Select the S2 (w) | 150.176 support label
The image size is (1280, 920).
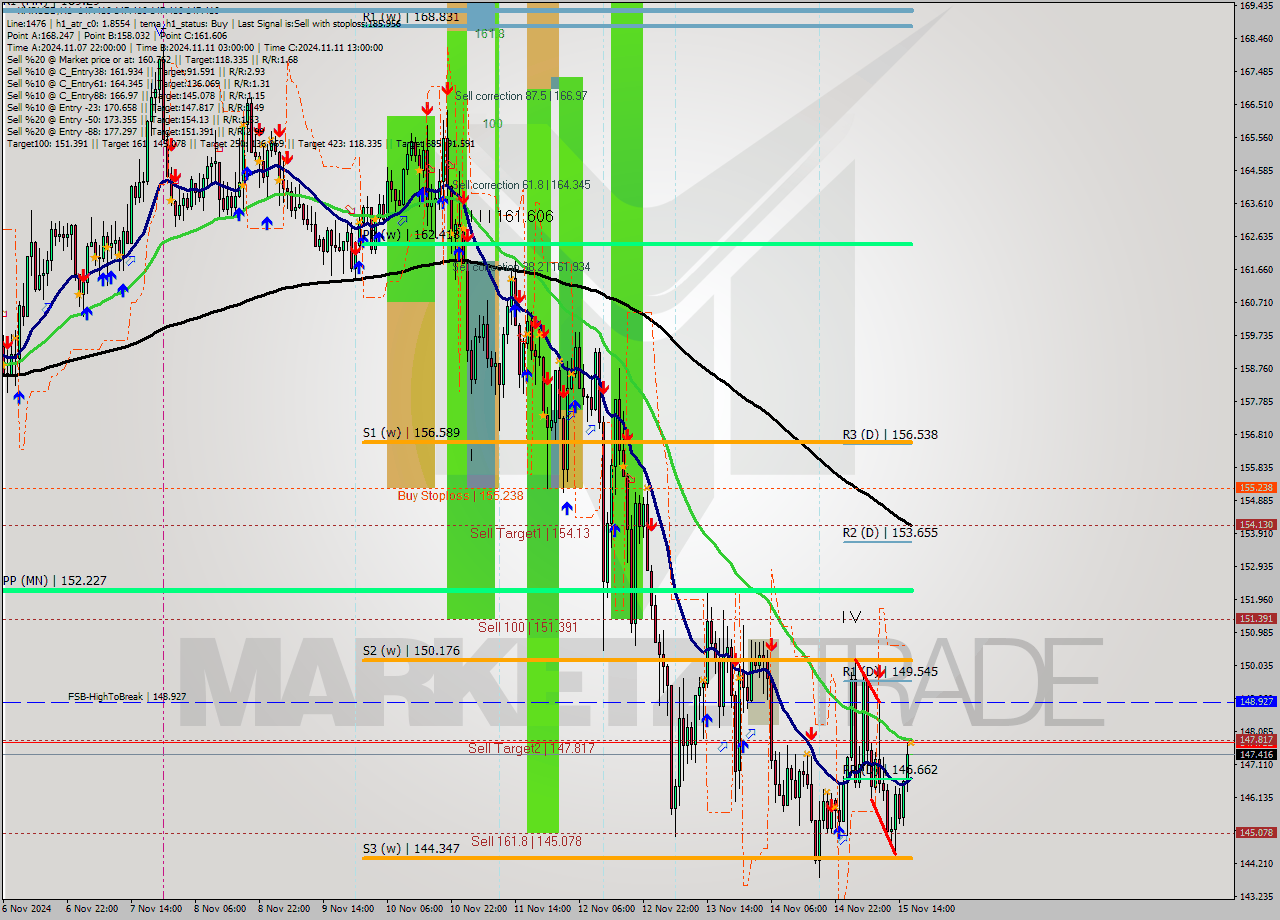pyautogui.click(x=411, y=651)
